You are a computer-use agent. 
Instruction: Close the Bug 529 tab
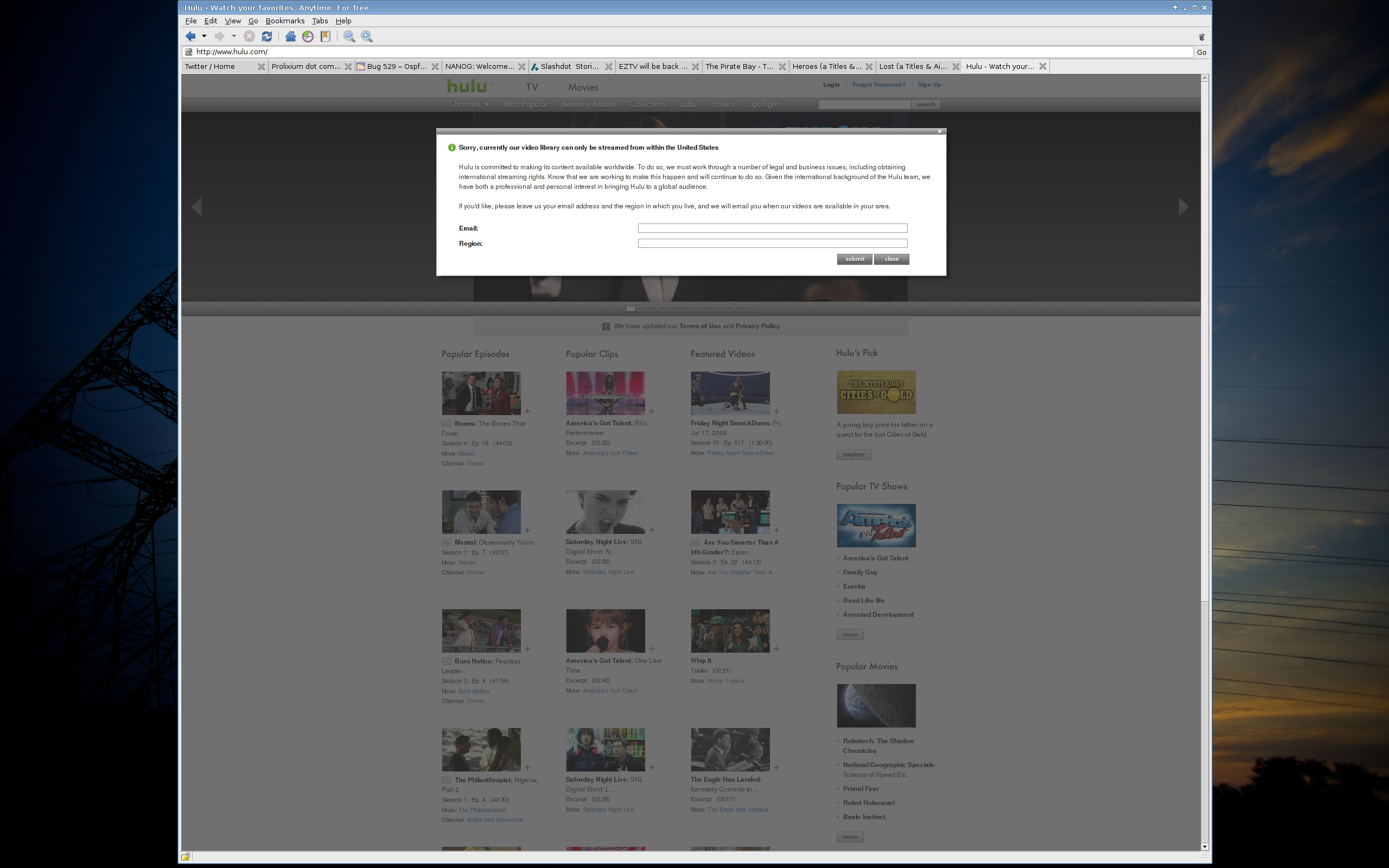[x=435, y=67]
